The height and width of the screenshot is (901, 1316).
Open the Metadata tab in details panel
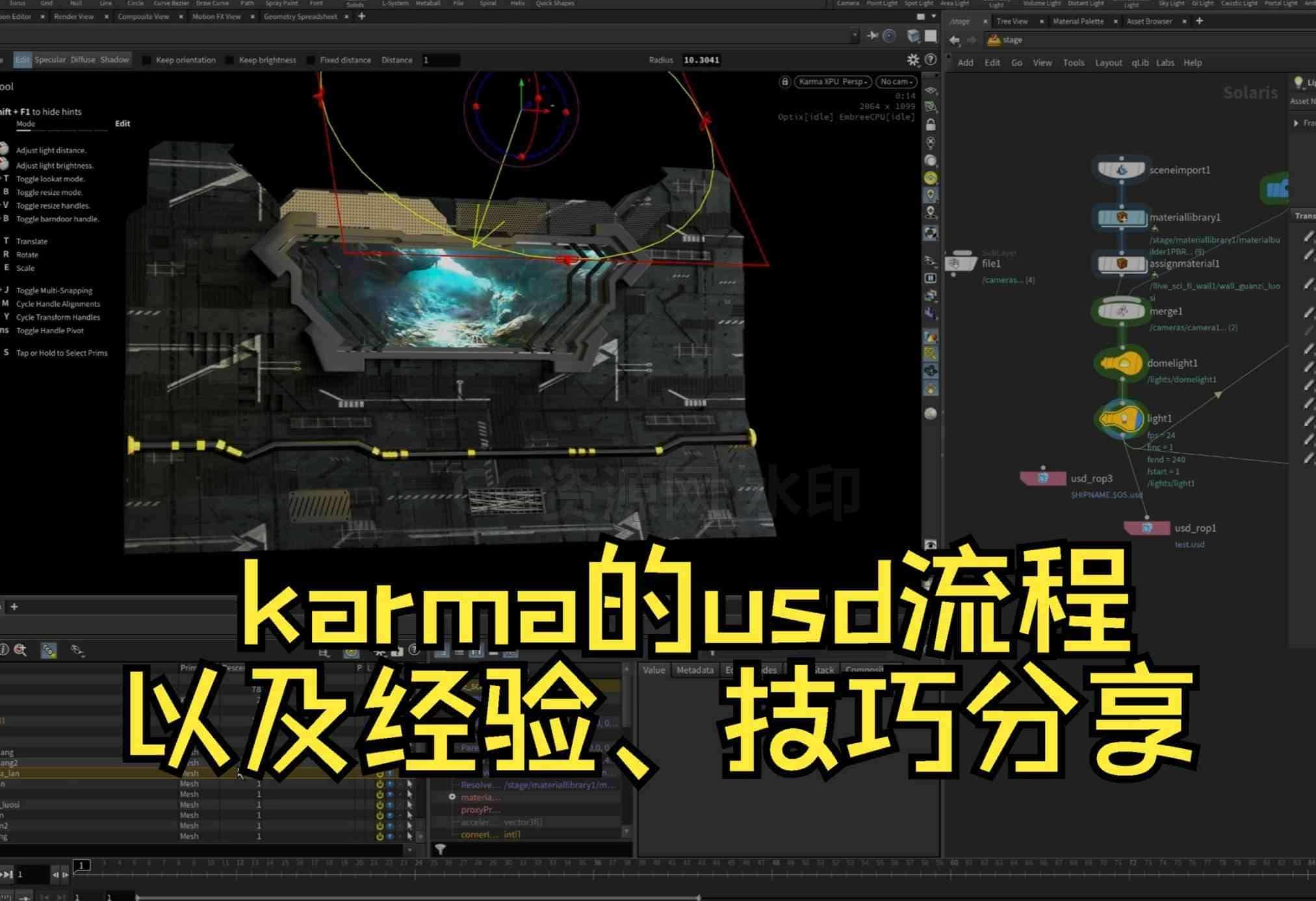point(695,670)
